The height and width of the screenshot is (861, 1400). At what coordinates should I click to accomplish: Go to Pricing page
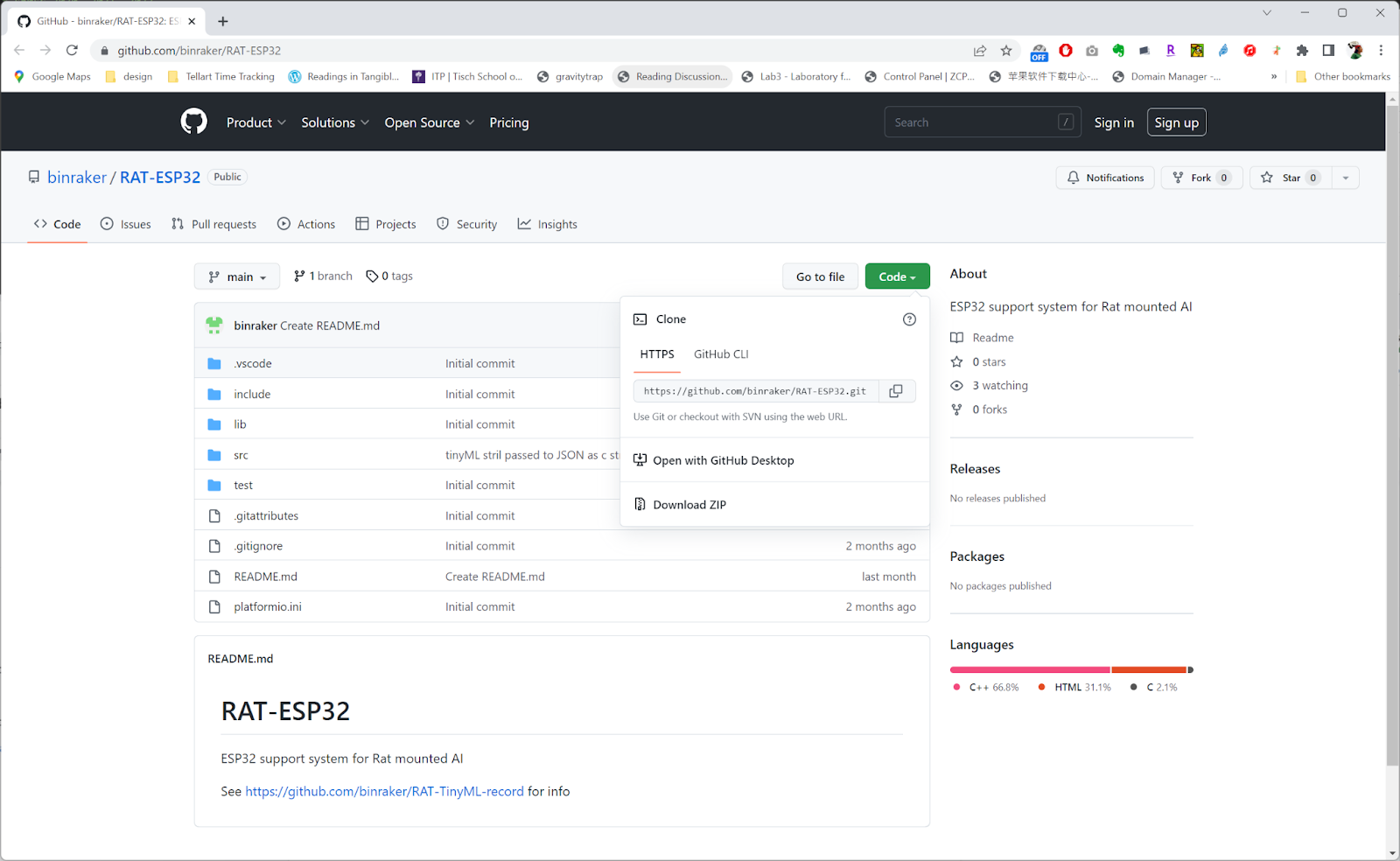pyautogui.click(x=509, y=122)
